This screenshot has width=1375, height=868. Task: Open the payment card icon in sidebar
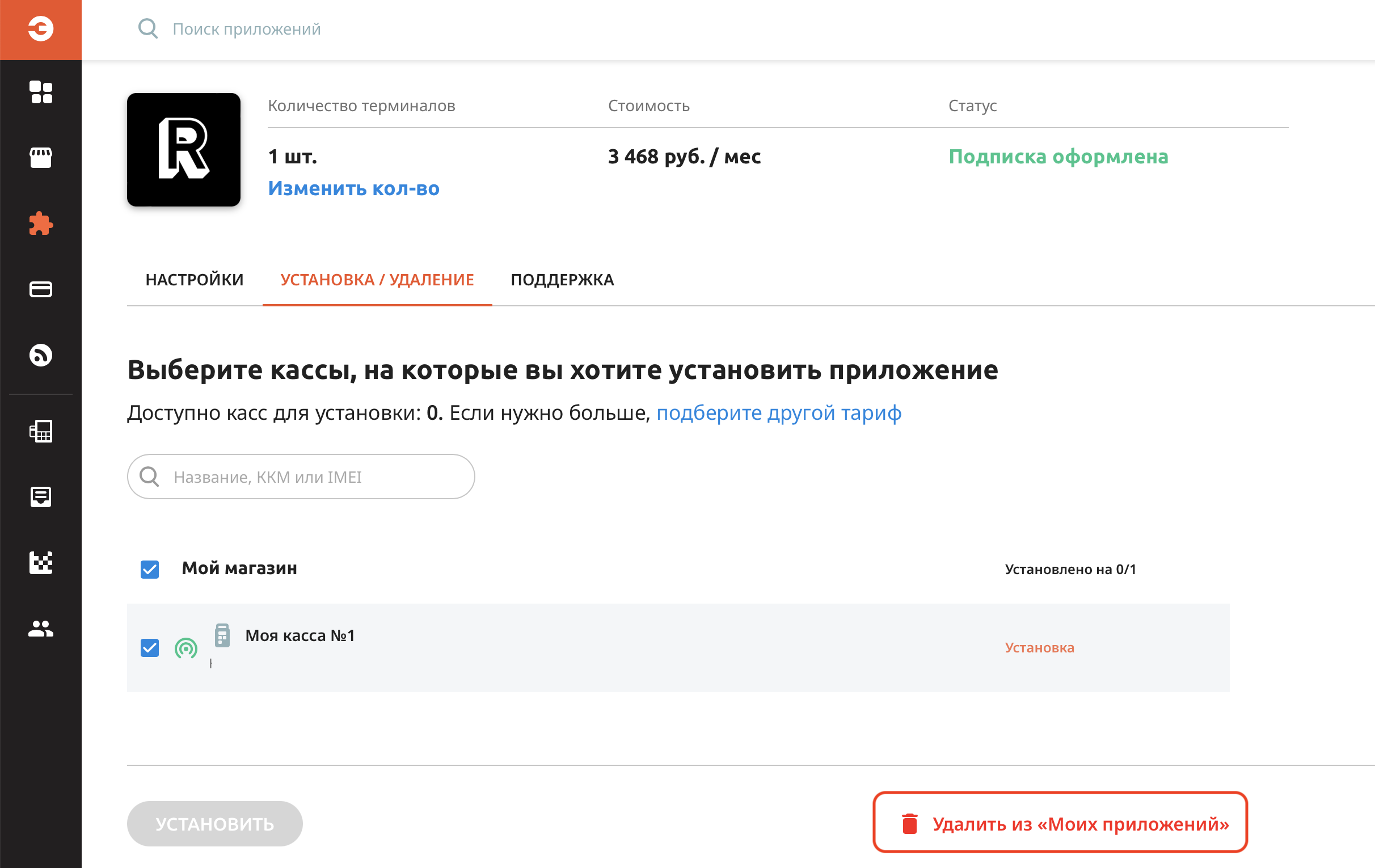coord(40,289)
